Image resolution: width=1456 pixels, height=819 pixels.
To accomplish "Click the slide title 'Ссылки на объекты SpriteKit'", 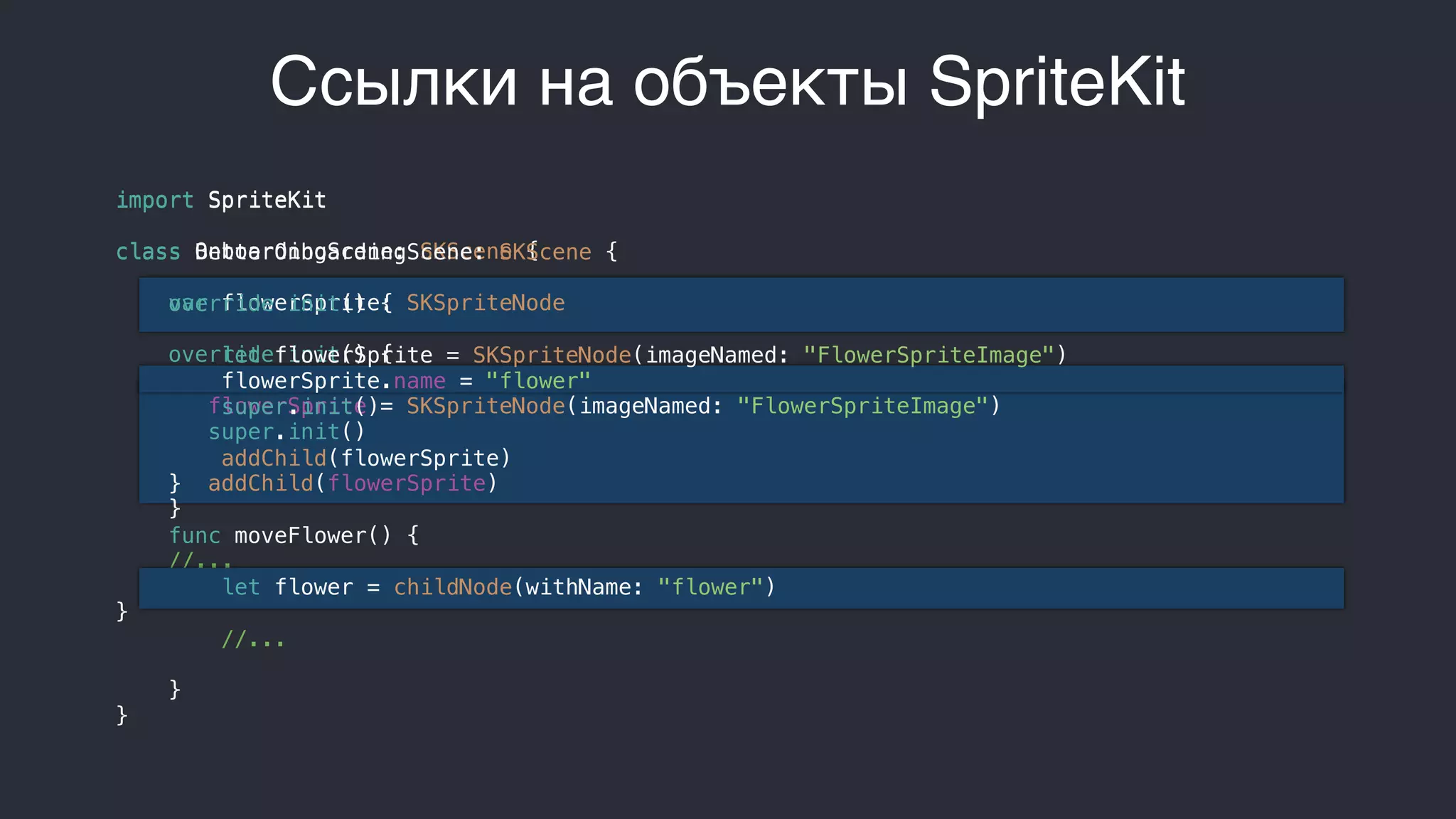I will pos(727,82).
